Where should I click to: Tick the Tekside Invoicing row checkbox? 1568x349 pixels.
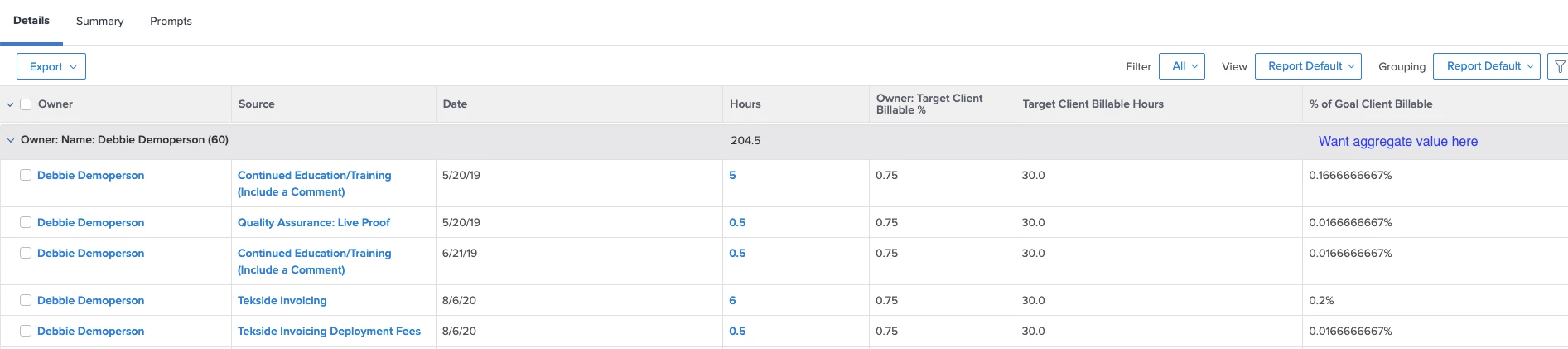click(x=26, y=300)
